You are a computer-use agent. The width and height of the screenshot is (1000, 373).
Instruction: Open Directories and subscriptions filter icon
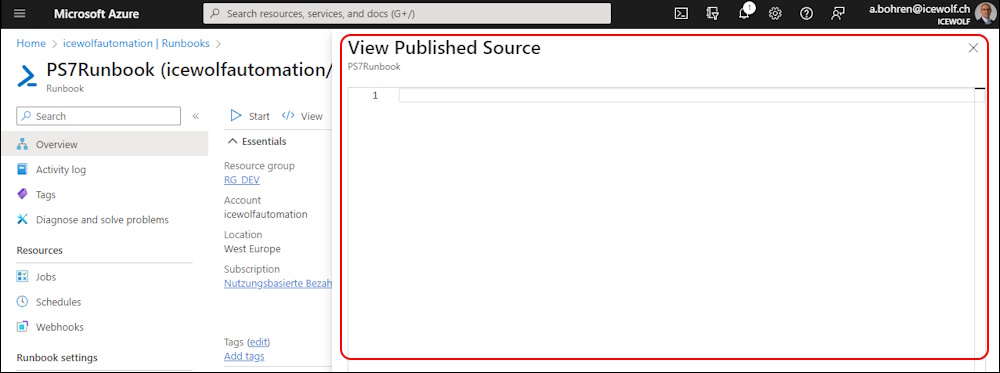click(713, 13)
